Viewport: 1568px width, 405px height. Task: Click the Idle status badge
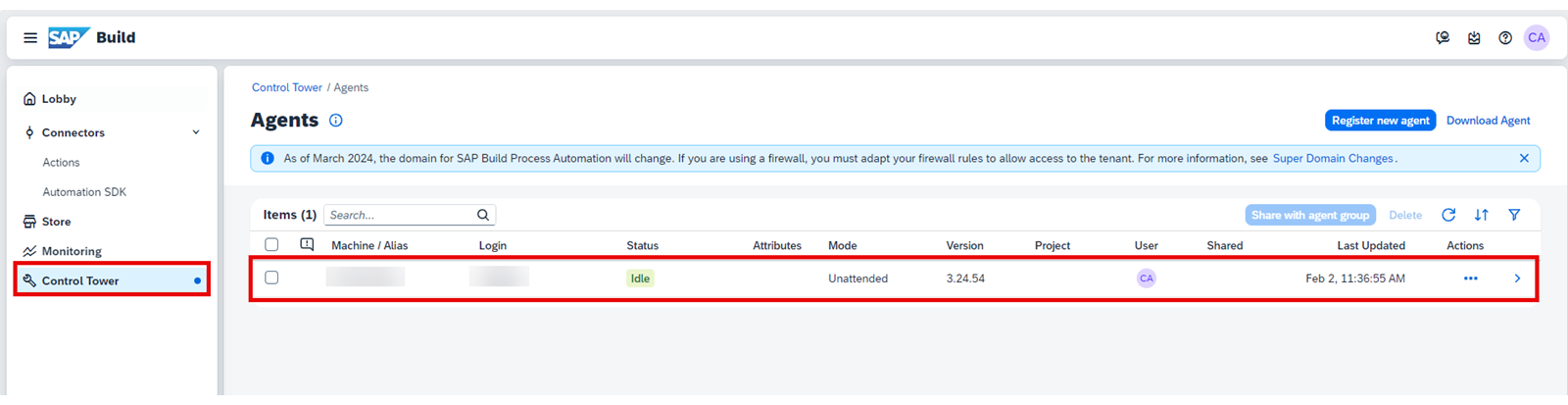tap(640, 278)
